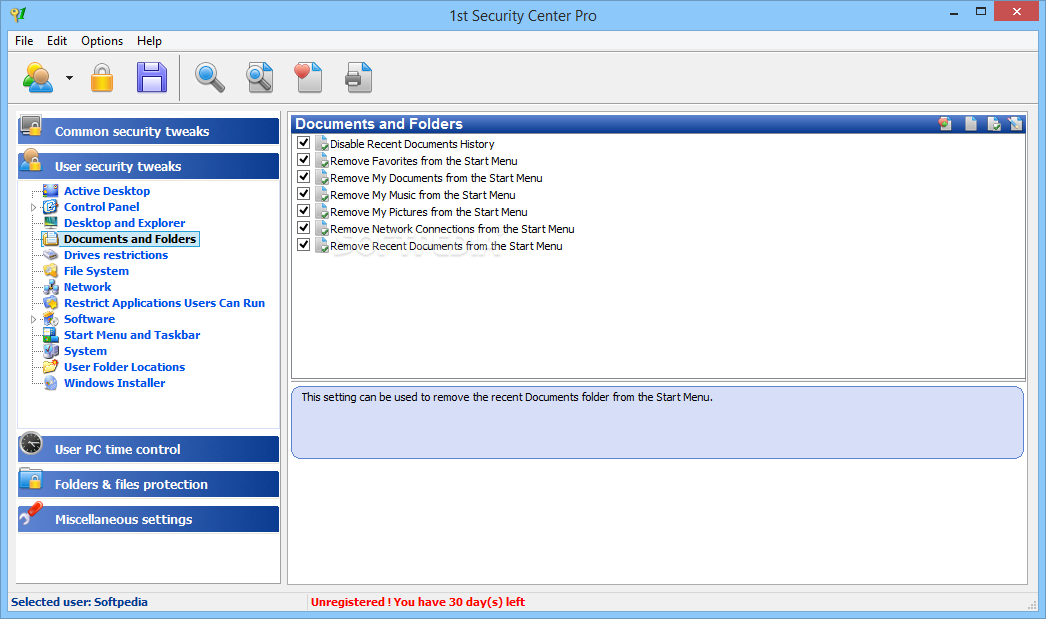Screen dimensions: 1046x619
Task: Click the wrench icon beside Miscellaneous settings
Action: [x=31, y=514]
